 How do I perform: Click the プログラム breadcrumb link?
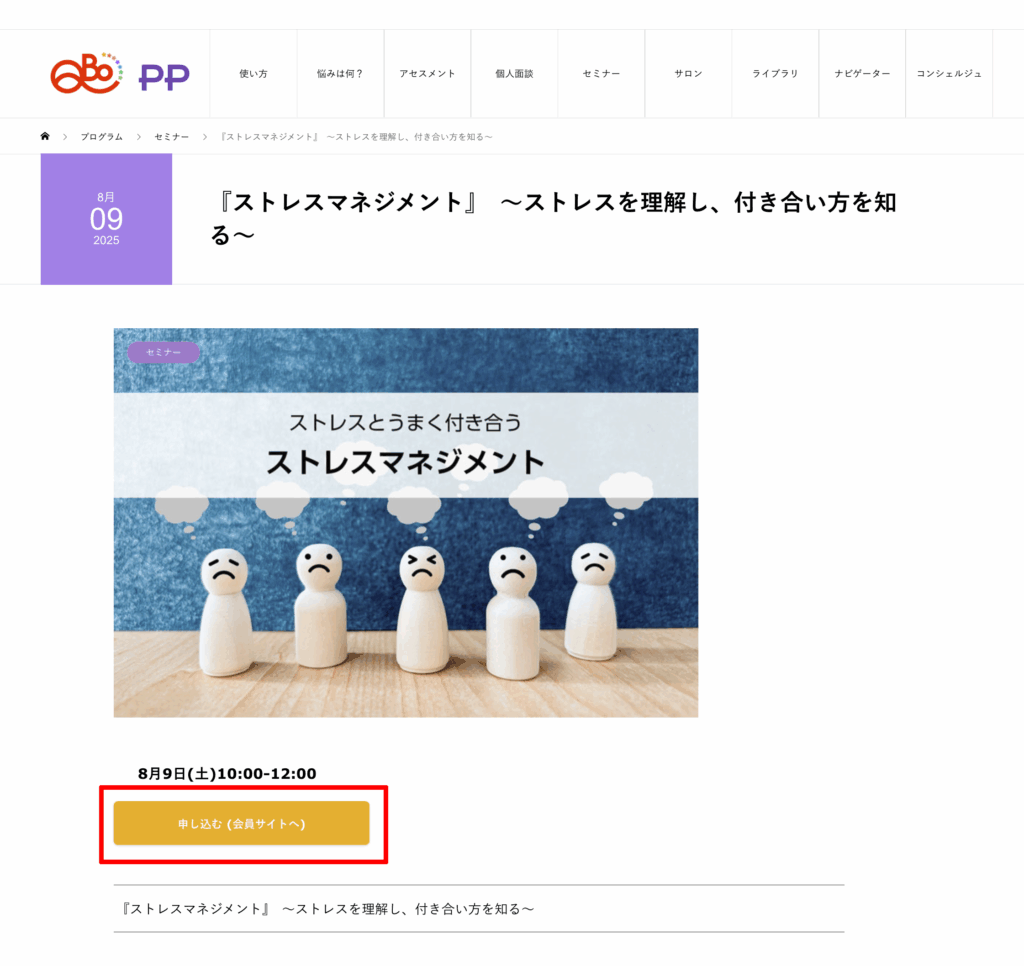pyautogui.click(x=101, y=137)
